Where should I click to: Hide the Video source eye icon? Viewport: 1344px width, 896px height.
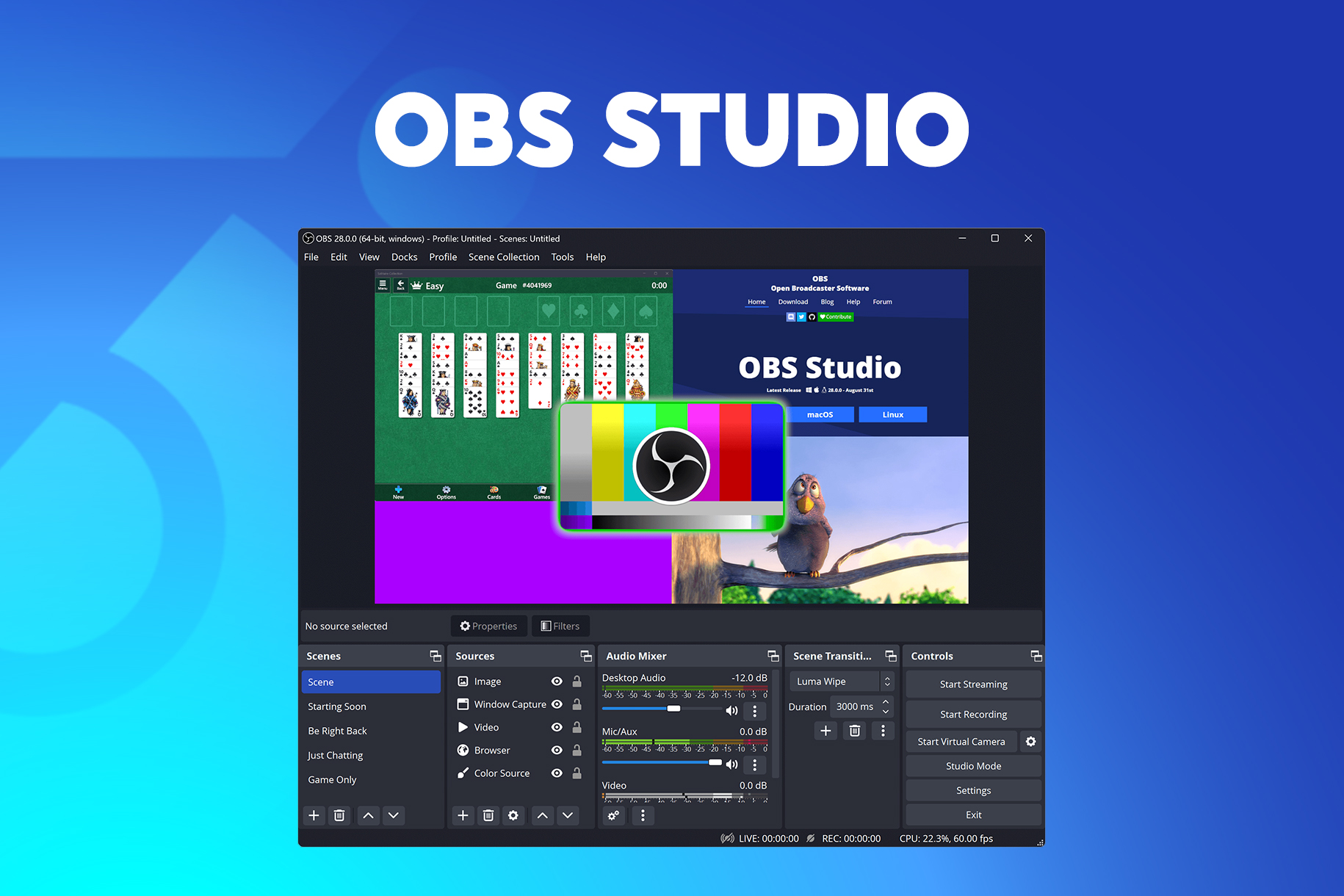[557, 727]
